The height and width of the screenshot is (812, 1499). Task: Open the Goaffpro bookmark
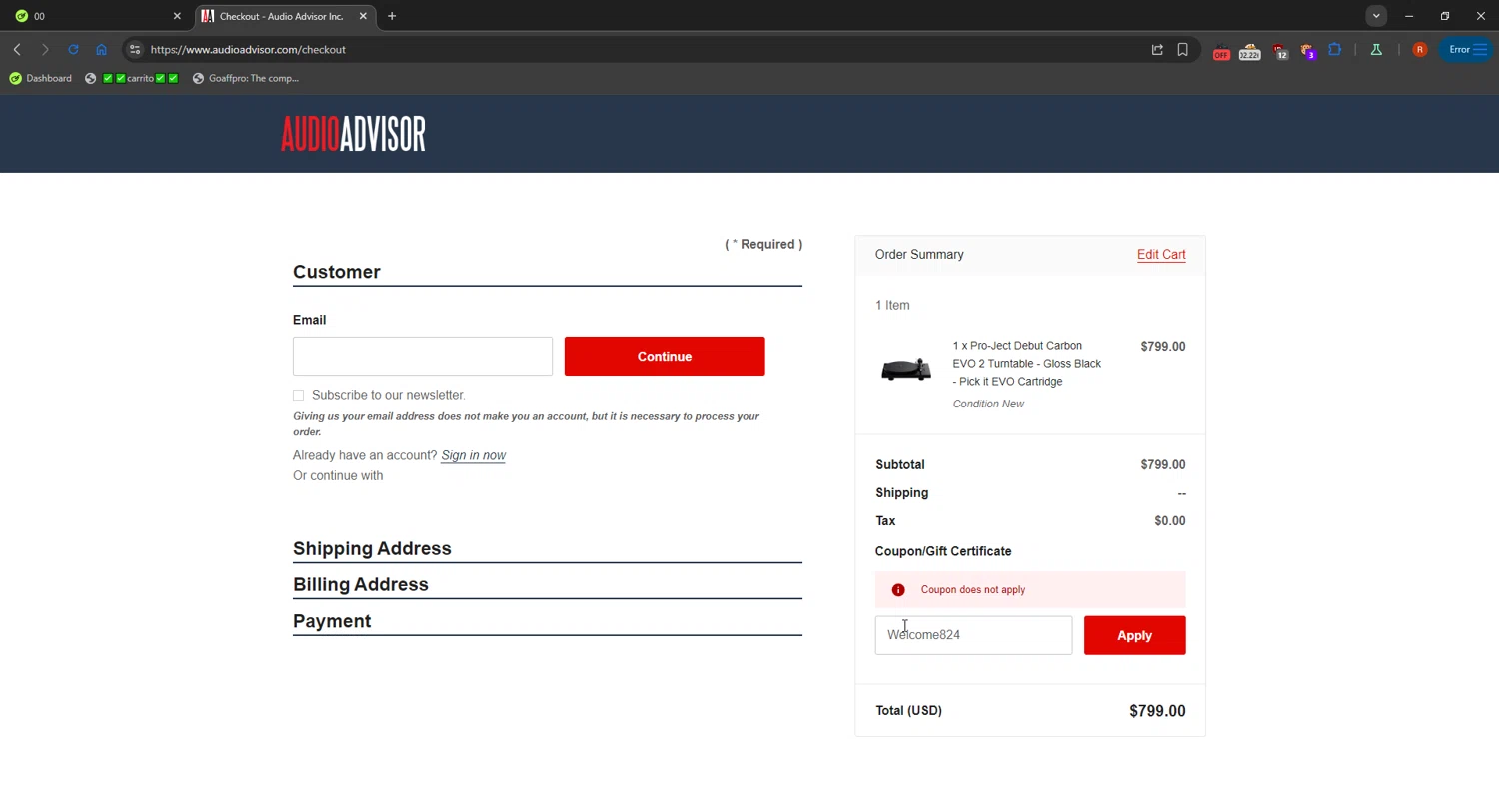[246, 78]
